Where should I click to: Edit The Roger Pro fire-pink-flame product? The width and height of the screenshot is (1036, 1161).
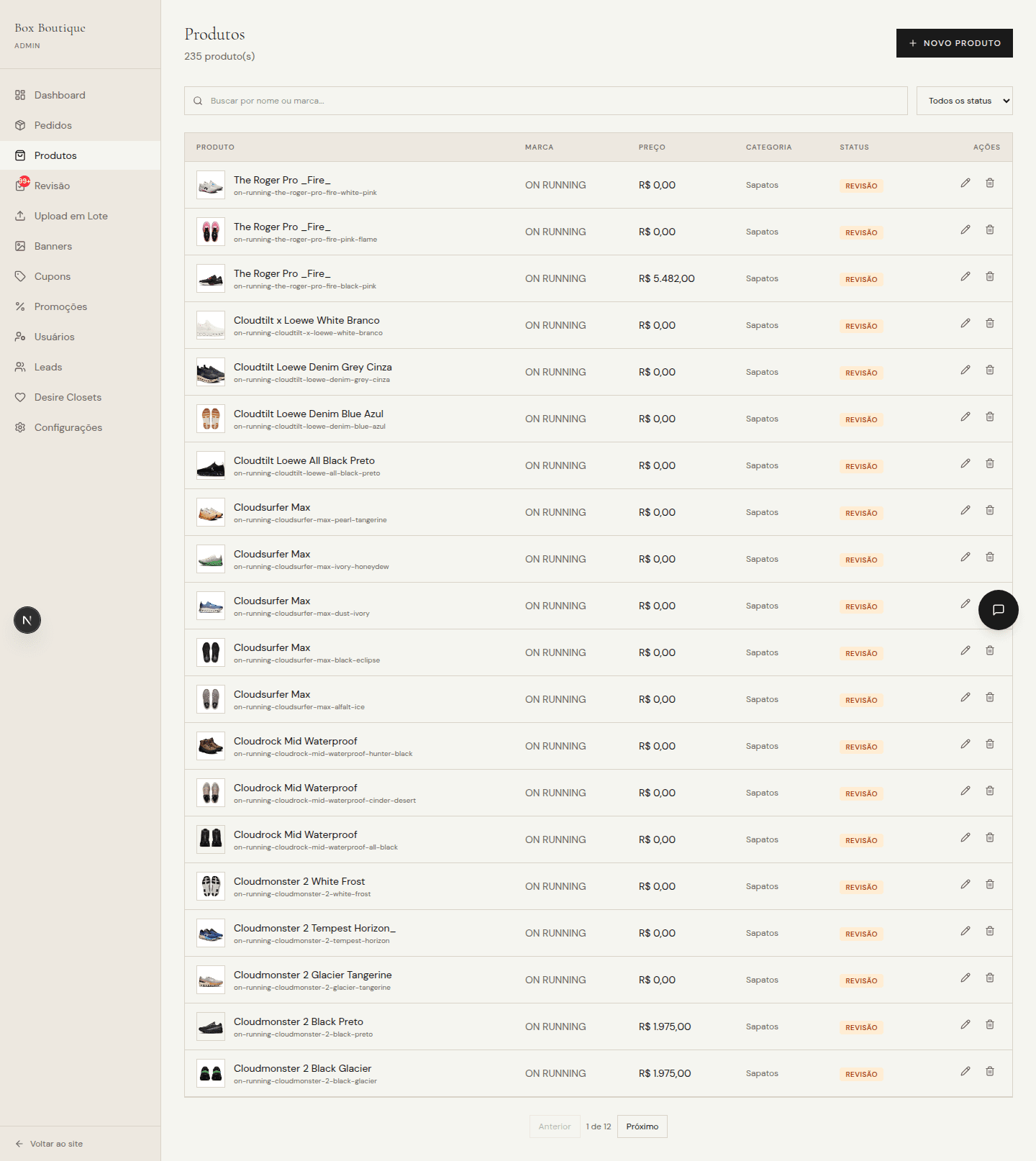(x=965, y=229)
